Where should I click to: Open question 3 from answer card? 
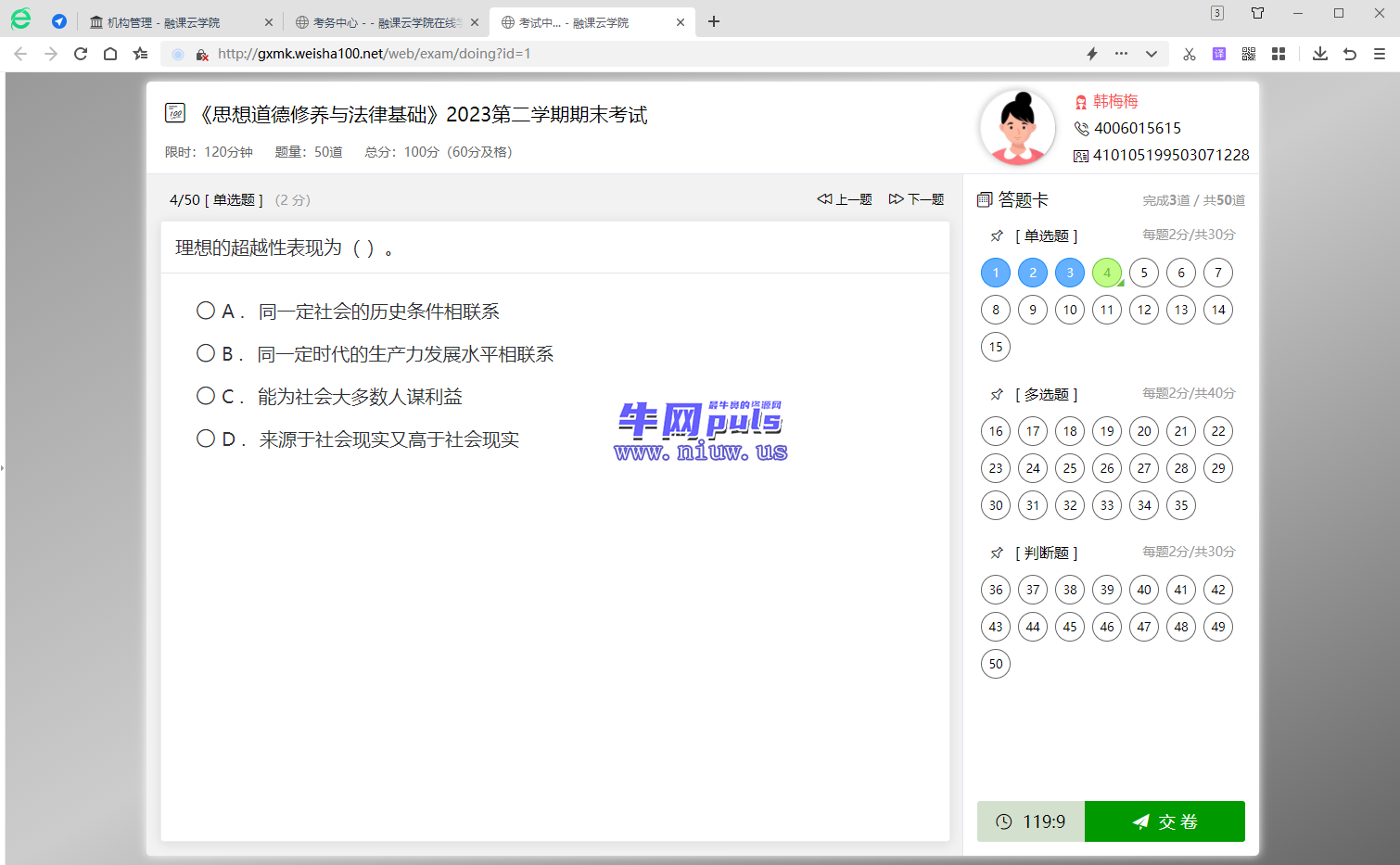click(x=1070, y=273)
